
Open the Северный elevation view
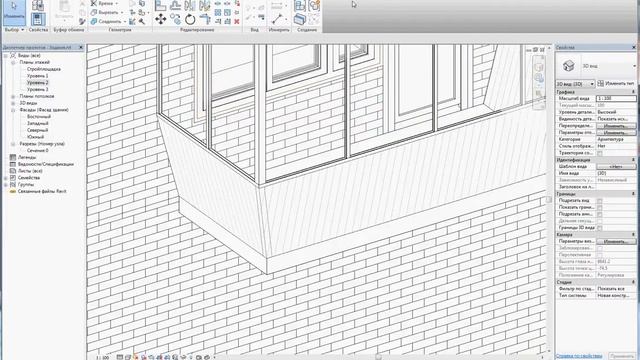(x=38, y=130)
